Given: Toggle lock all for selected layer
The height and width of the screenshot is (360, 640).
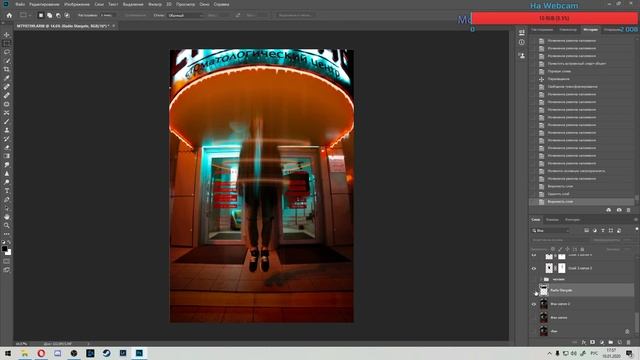Looking at the screenshot, I should (x=582, y=249).
